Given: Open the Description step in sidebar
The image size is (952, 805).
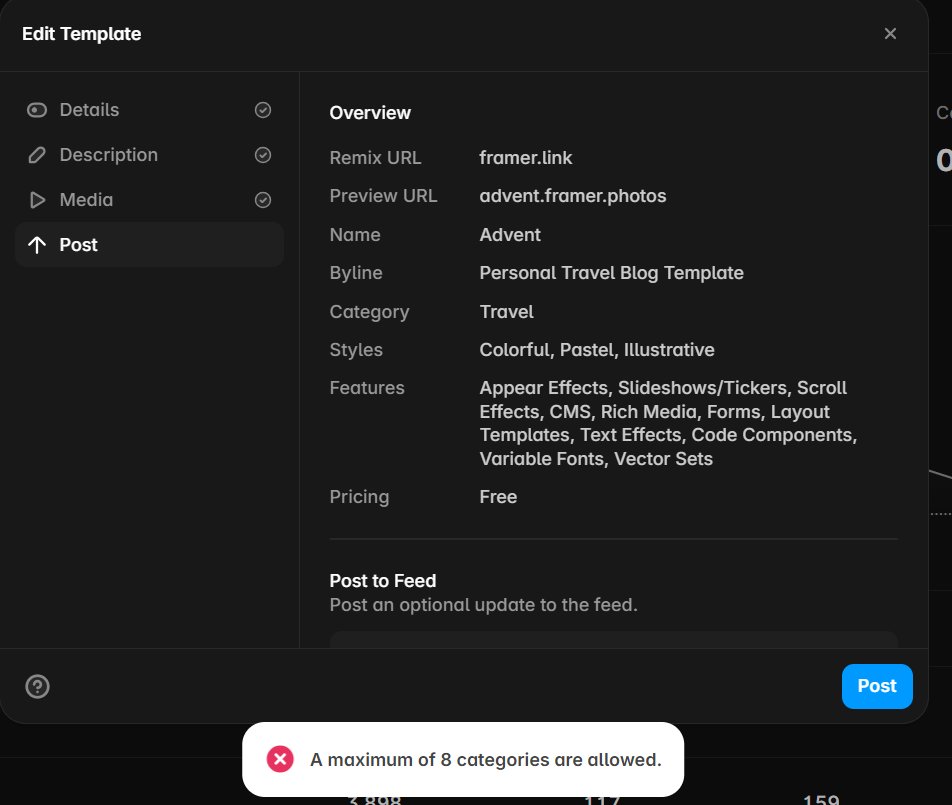Looking at the screenshot, I should (149, 155).
